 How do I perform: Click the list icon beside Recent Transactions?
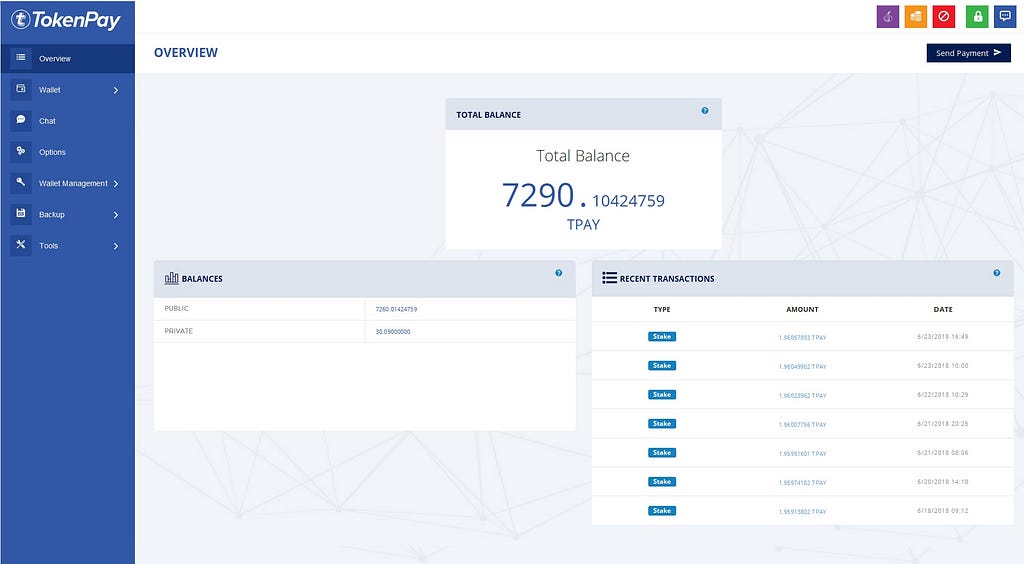609,278
